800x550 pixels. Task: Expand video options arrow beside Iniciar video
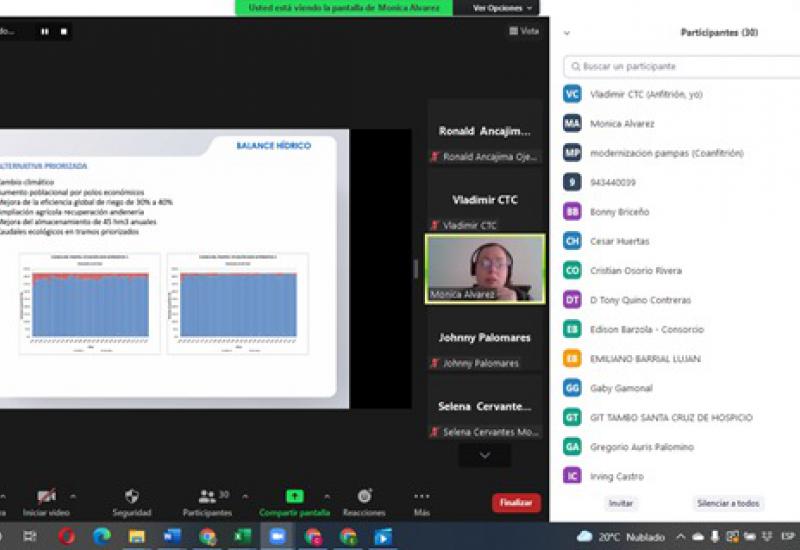point(72,495)
